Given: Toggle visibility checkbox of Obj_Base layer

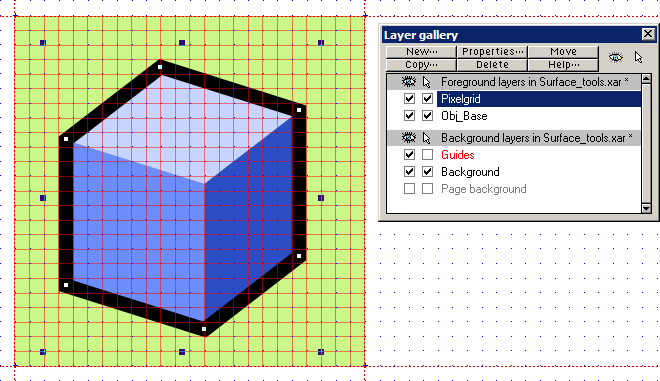Looking at the screenshot, I should 409,115.
